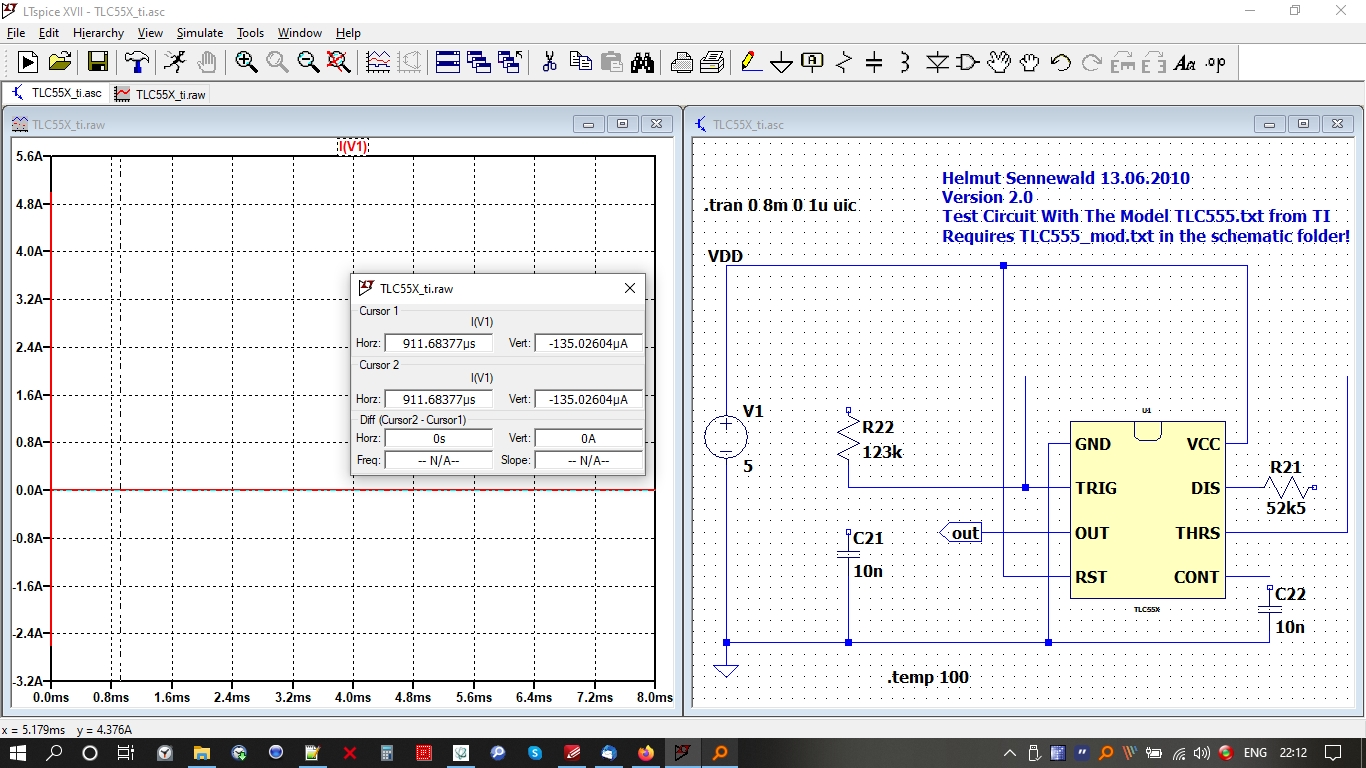Screen dimensions: 1366x768
Task: Cascade windows using the Cascade icon
Action: (479, 62)
